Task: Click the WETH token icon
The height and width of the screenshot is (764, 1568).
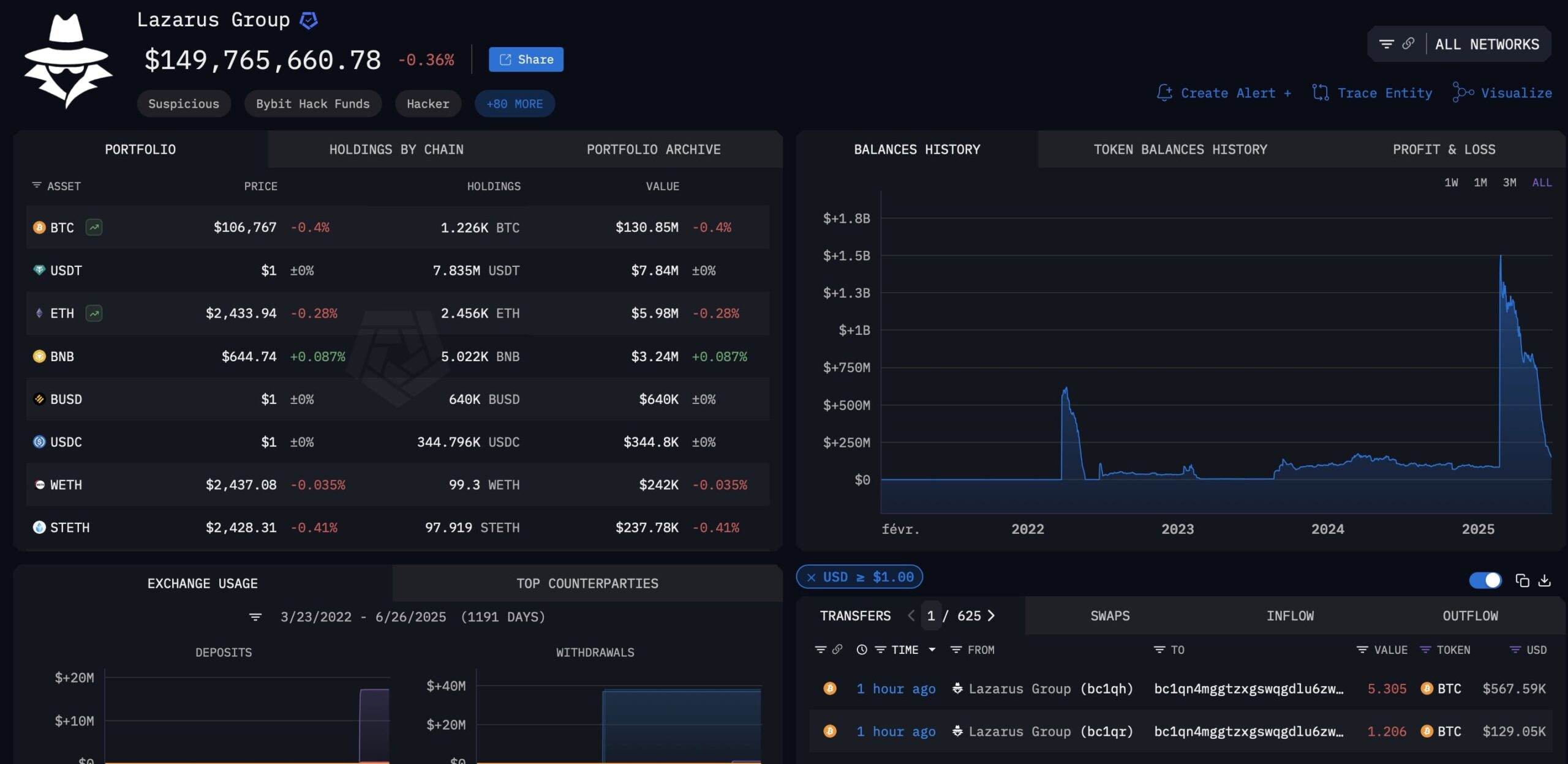Action: click(39, 484)
